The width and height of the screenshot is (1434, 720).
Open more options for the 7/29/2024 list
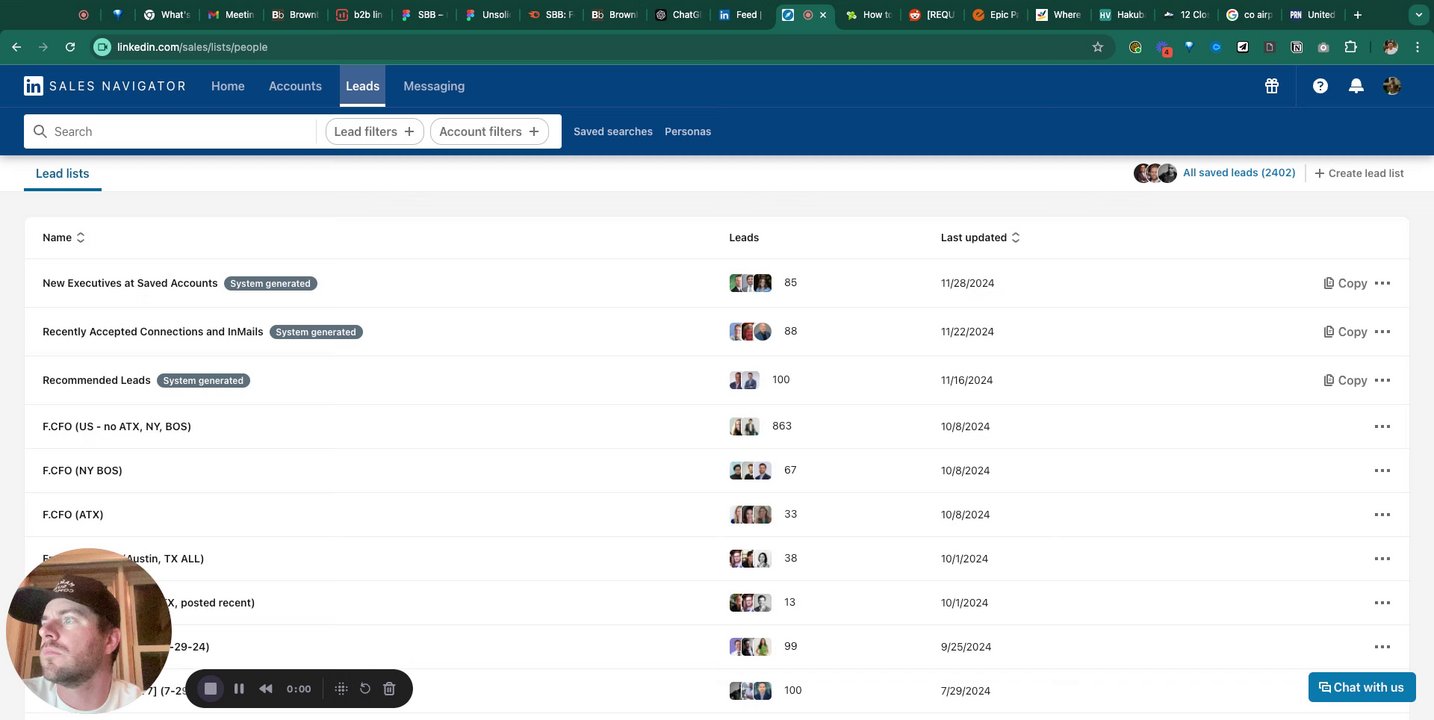click(x=1382, y=690)
